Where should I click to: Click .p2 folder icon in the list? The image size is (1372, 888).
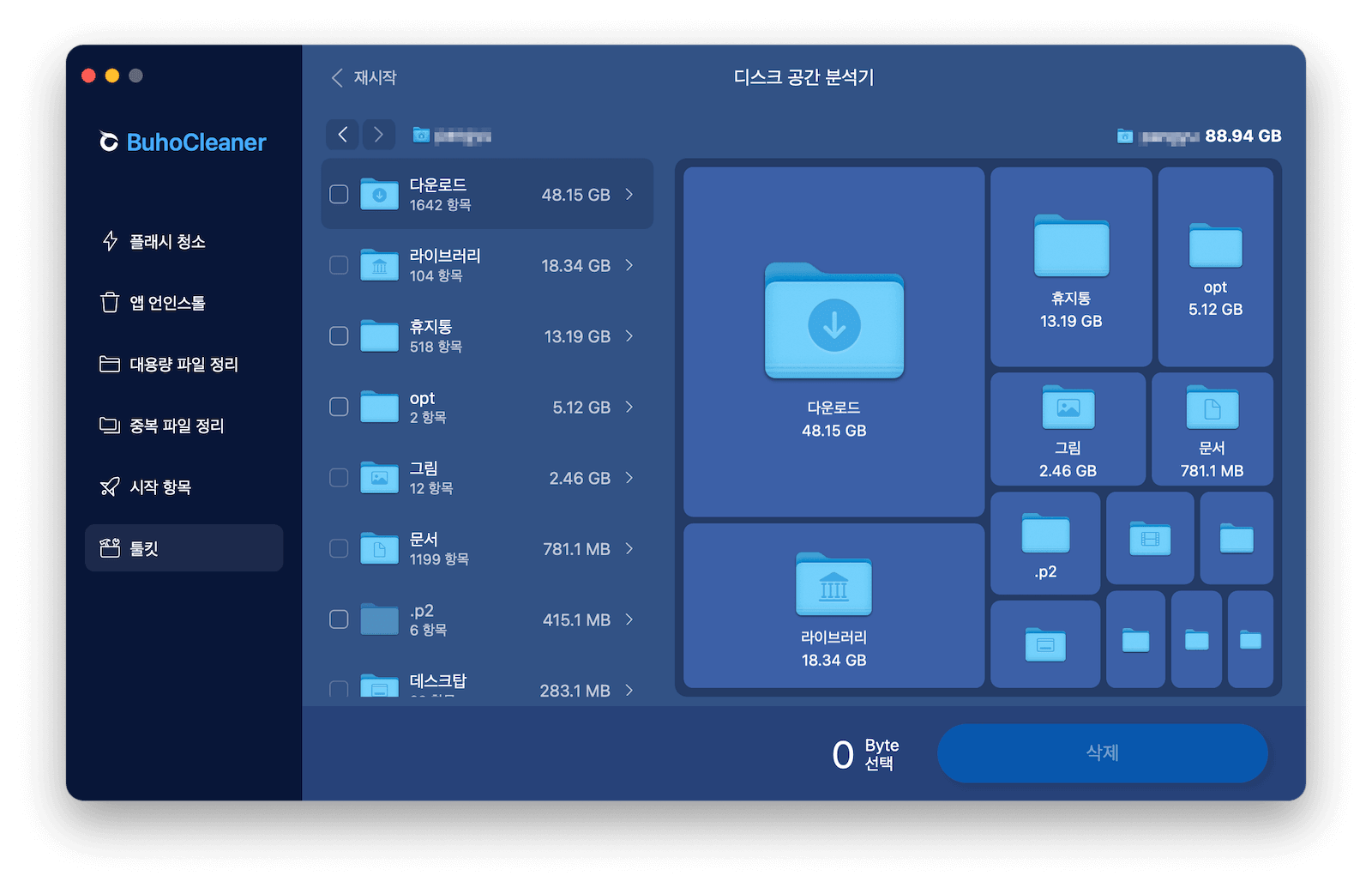tap(379, 619)
